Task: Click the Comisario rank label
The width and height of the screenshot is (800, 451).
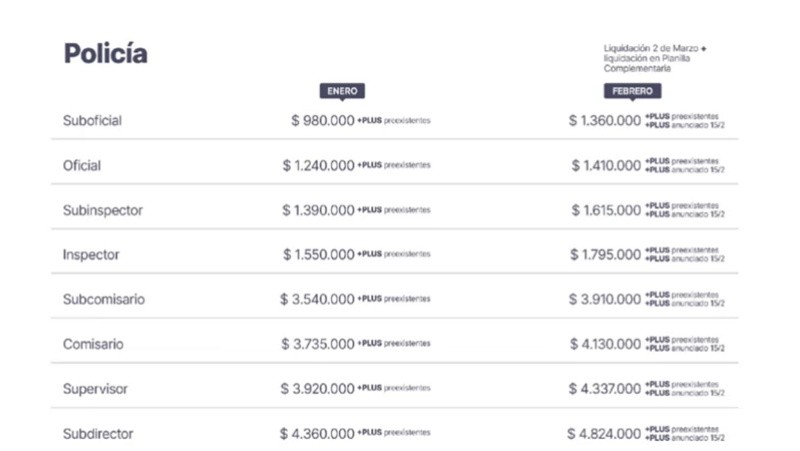Action: pos(93,344)
